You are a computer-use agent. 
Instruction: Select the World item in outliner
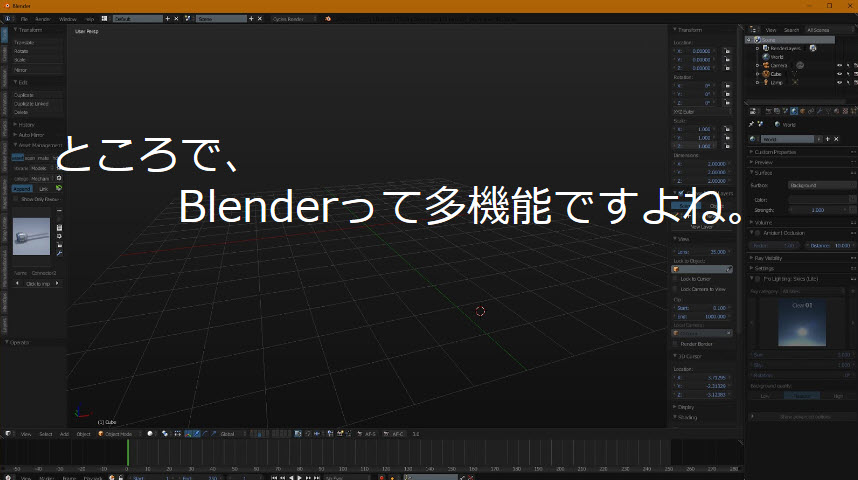click(776, 57)
